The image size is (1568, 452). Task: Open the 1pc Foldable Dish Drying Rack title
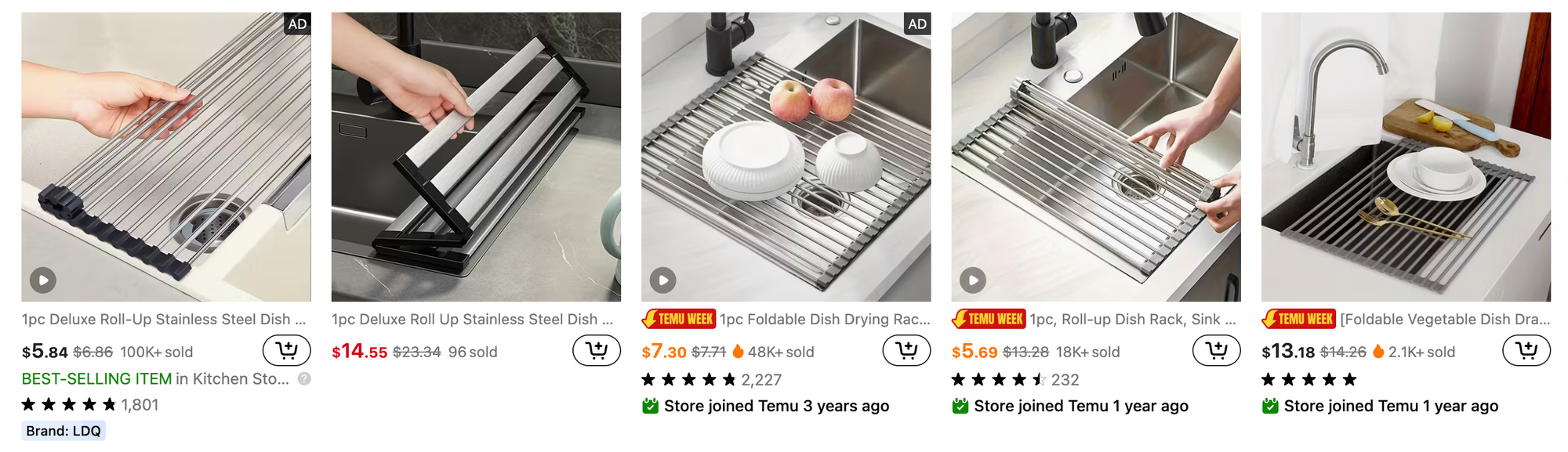click(x=825, y=319)
